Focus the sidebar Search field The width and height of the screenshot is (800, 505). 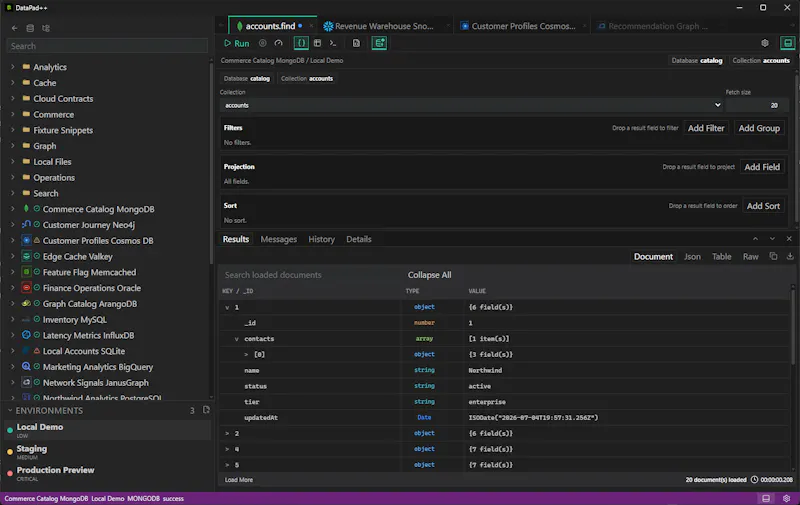pyautogui.click(x=107, y=46)
